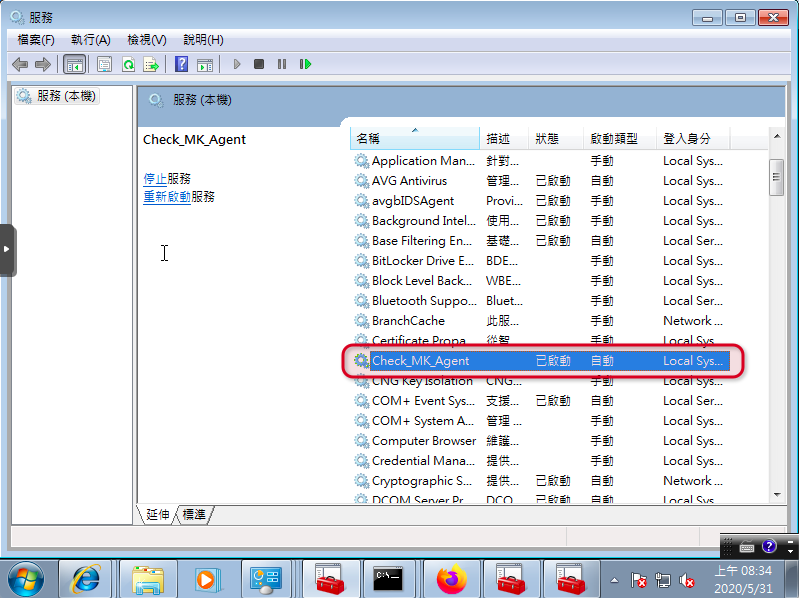Select the Background Intel... service row
The width and height of the screenshot is (799, 598).
pyautogui.click(x=541, y=221)
